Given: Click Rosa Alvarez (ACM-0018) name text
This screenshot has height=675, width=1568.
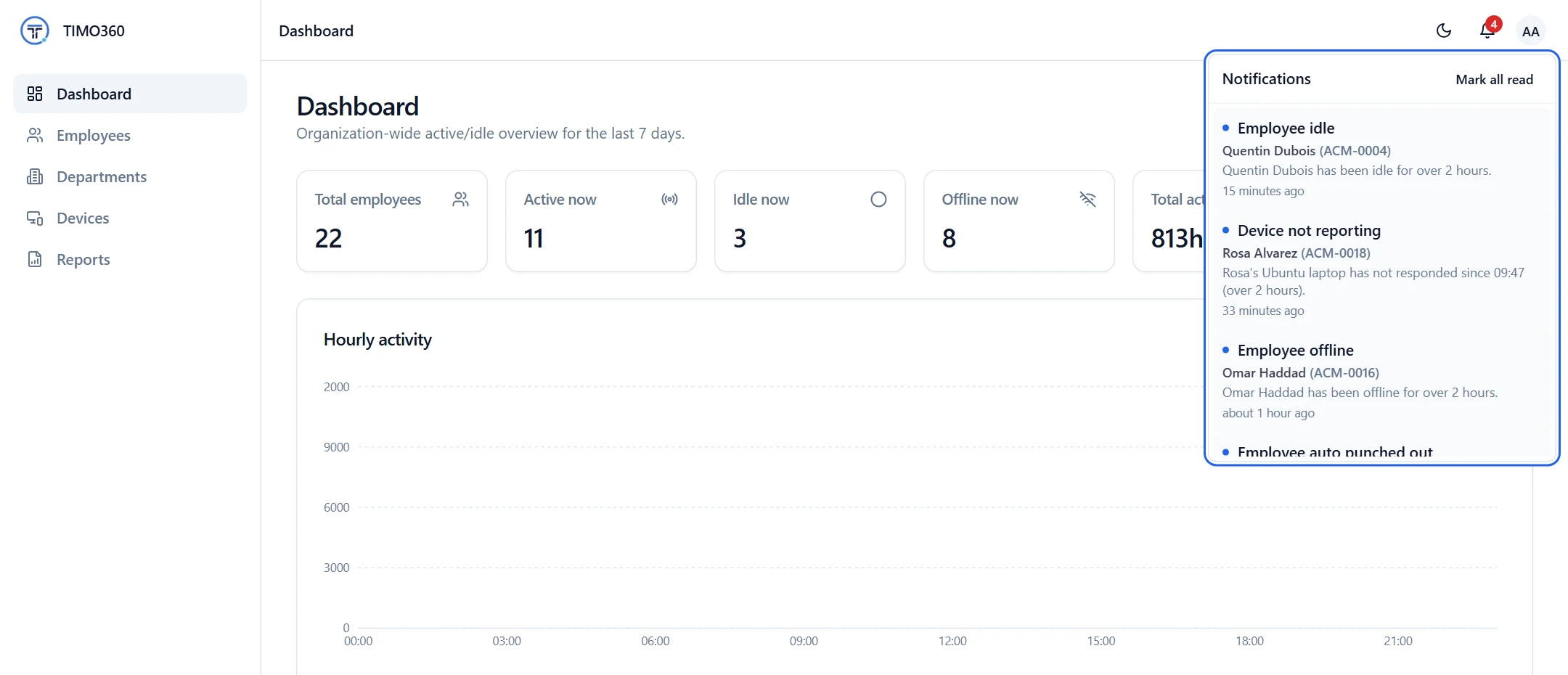Looking at the screenshot, I should pyautogui.click(x=1297, y=253).
